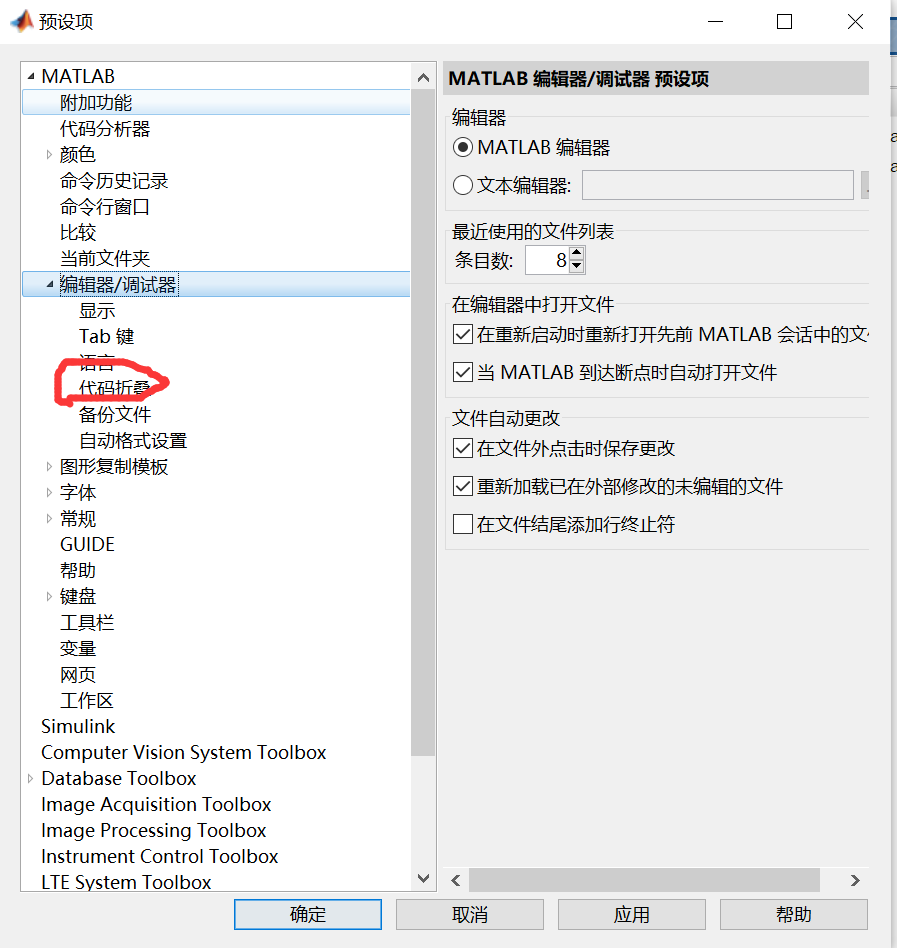This screenshot has width=897, height=948.
Task: Toggle 当 MATLAB 到达断点时自动打开文件 checkbox
Action: click(462, 372)
